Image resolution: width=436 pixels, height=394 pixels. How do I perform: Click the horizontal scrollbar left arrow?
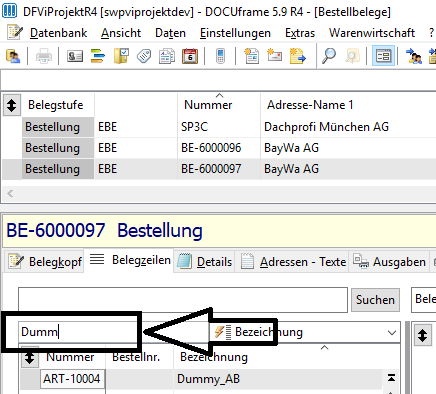pos(10,193)
